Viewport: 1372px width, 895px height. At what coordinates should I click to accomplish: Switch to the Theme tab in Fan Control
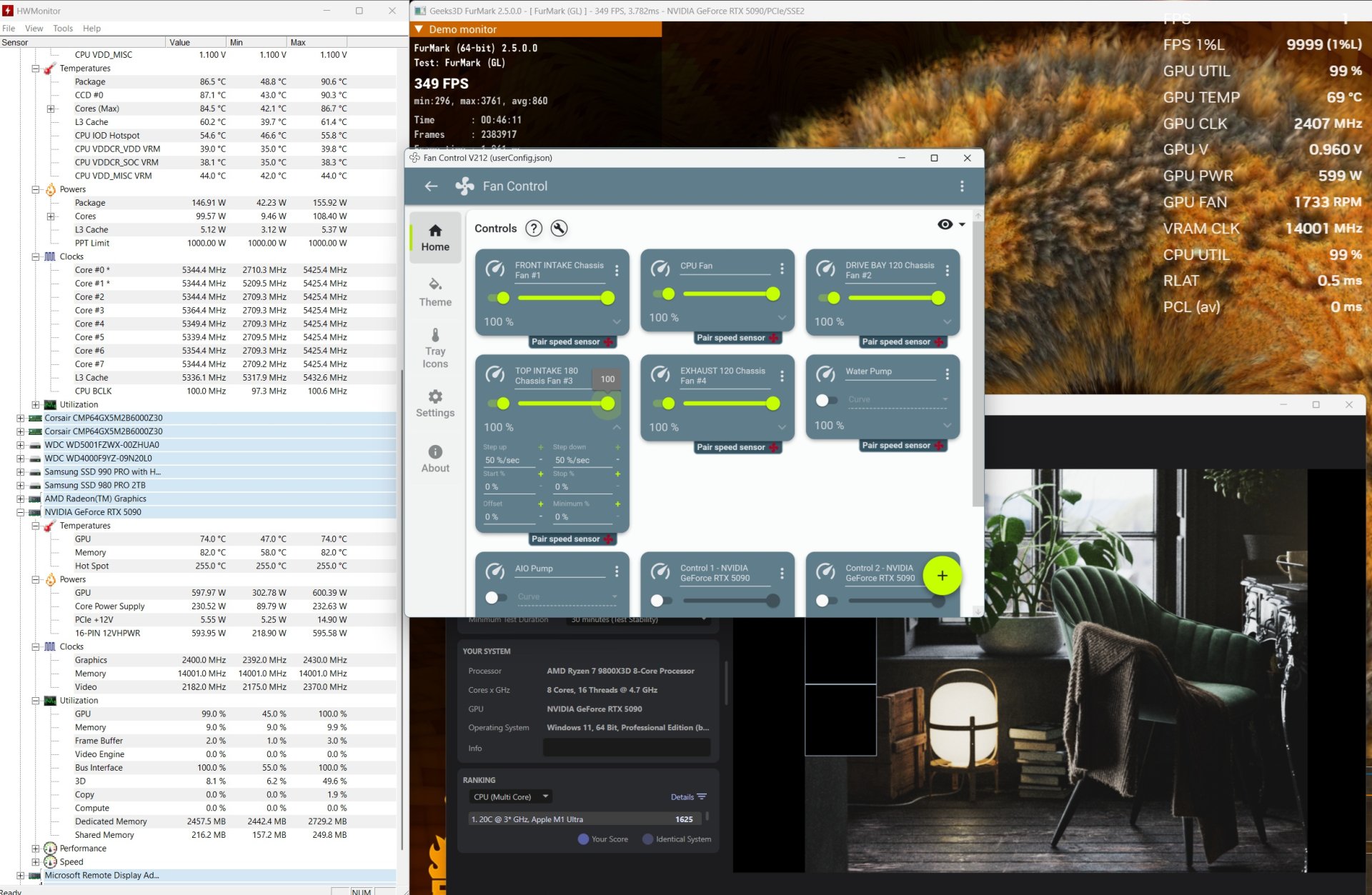pos(435,292)
